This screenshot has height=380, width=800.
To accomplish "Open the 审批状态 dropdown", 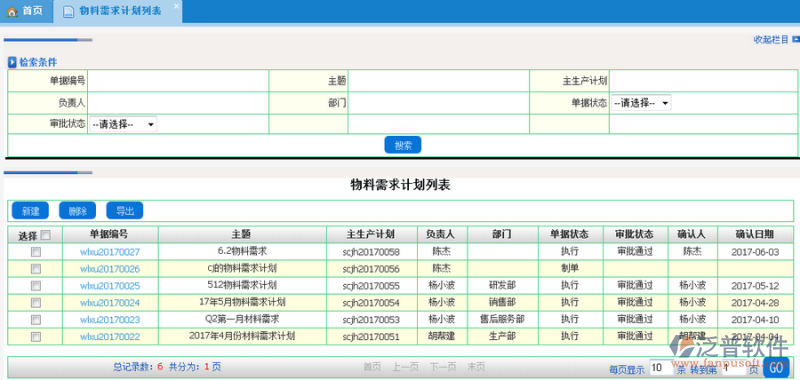I will pos(123,124).
